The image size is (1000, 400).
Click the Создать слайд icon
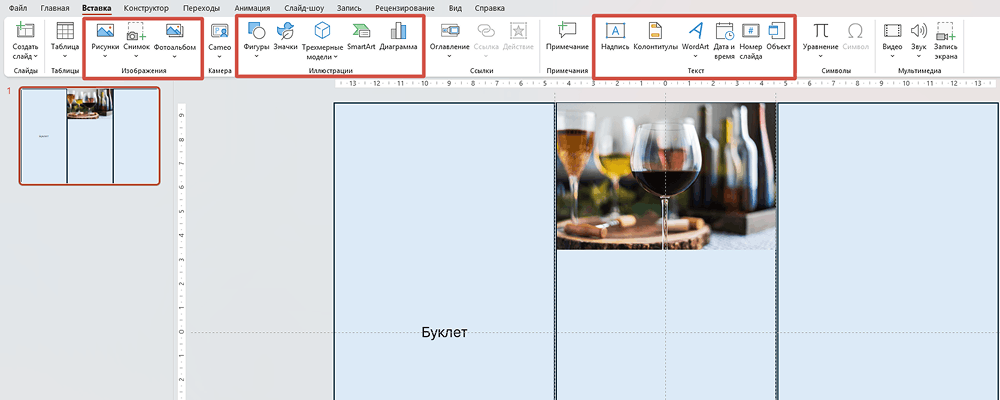[26, 30]
